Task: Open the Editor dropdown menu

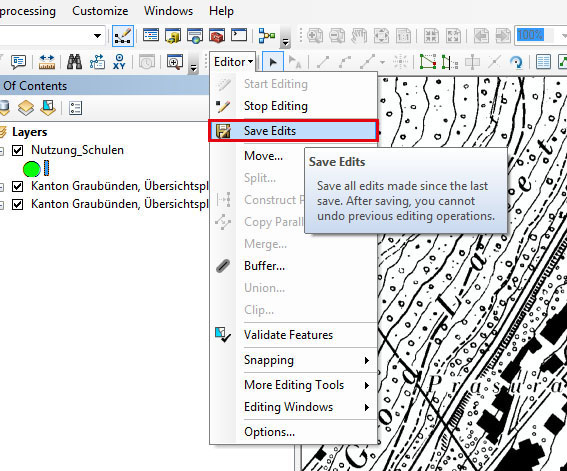Action: click(233, 62)
